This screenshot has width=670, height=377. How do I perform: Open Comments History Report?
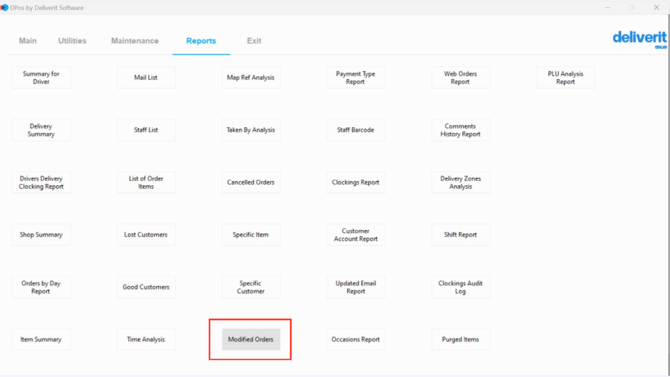[461, 130]
